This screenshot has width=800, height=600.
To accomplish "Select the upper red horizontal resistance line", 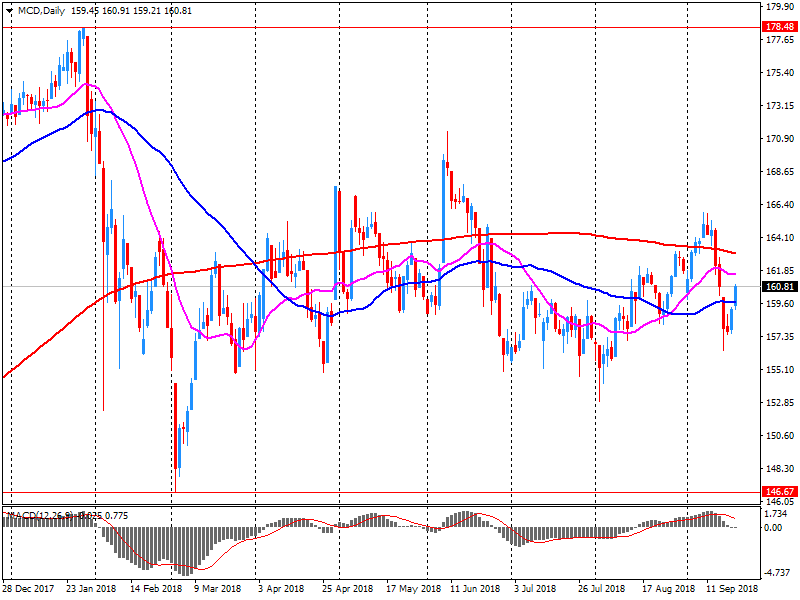I will pos(400,27).
